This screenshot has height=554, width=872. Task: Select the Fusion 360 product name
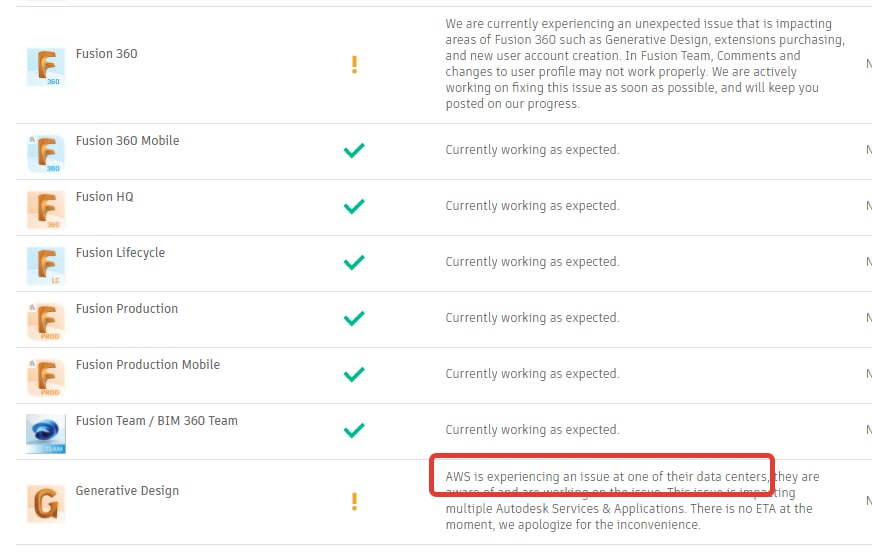[x=107, y=54]
